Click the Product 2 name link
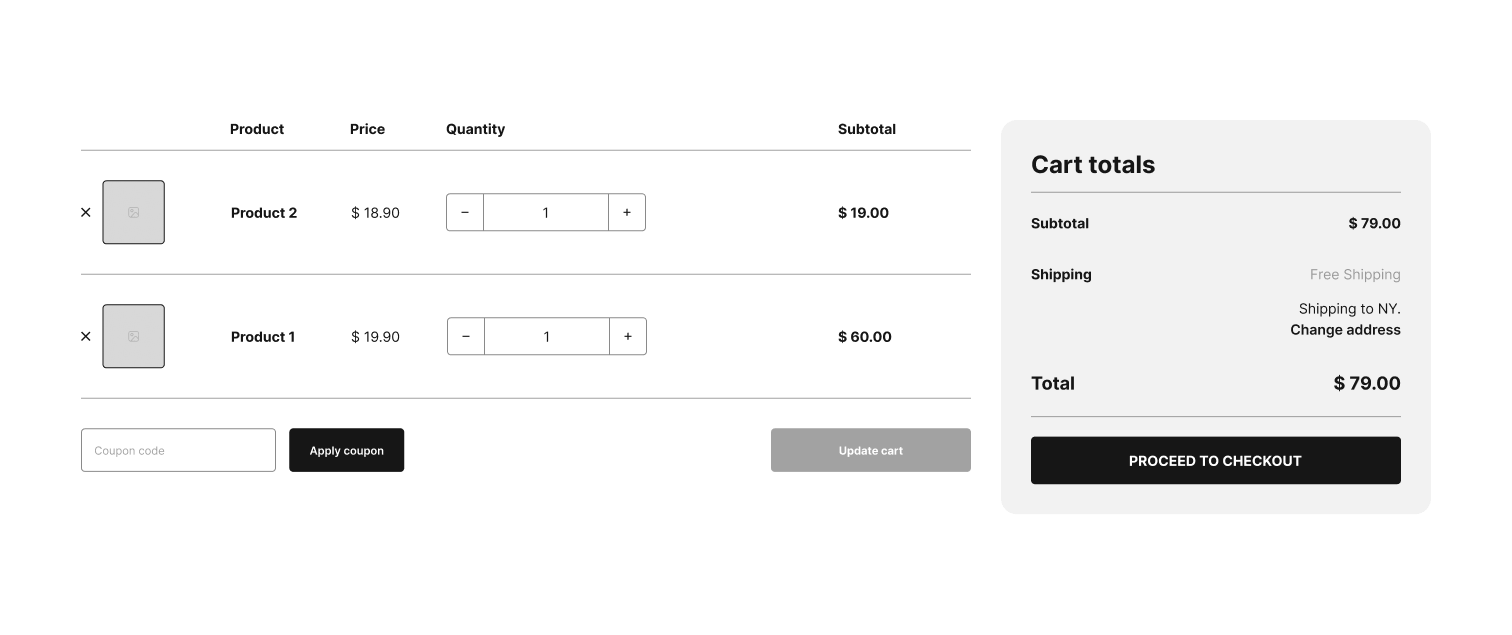1512x635 pixels. tap(264, 213)
